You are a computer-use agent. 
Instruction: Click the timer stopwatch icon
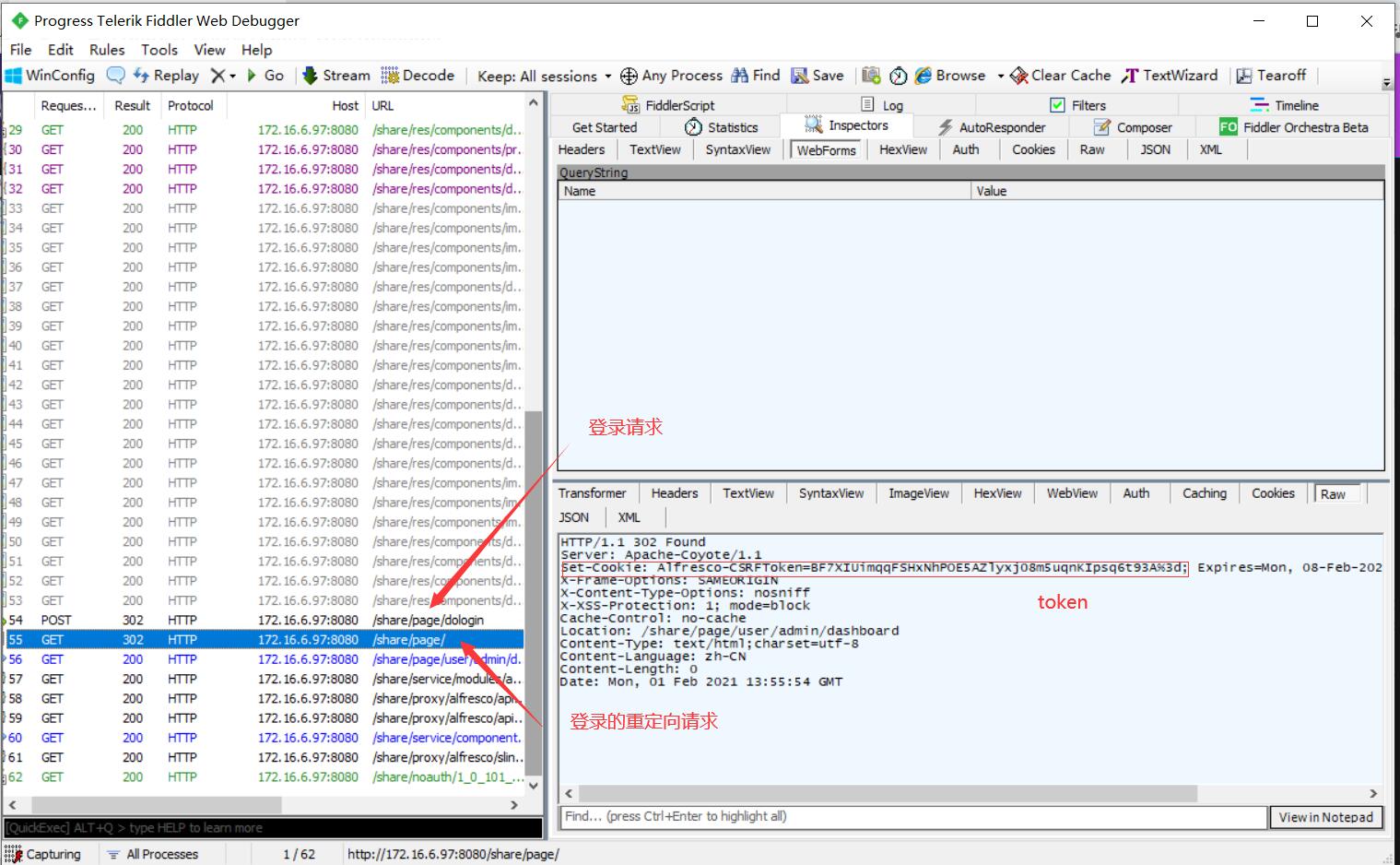tap(899, 76)
